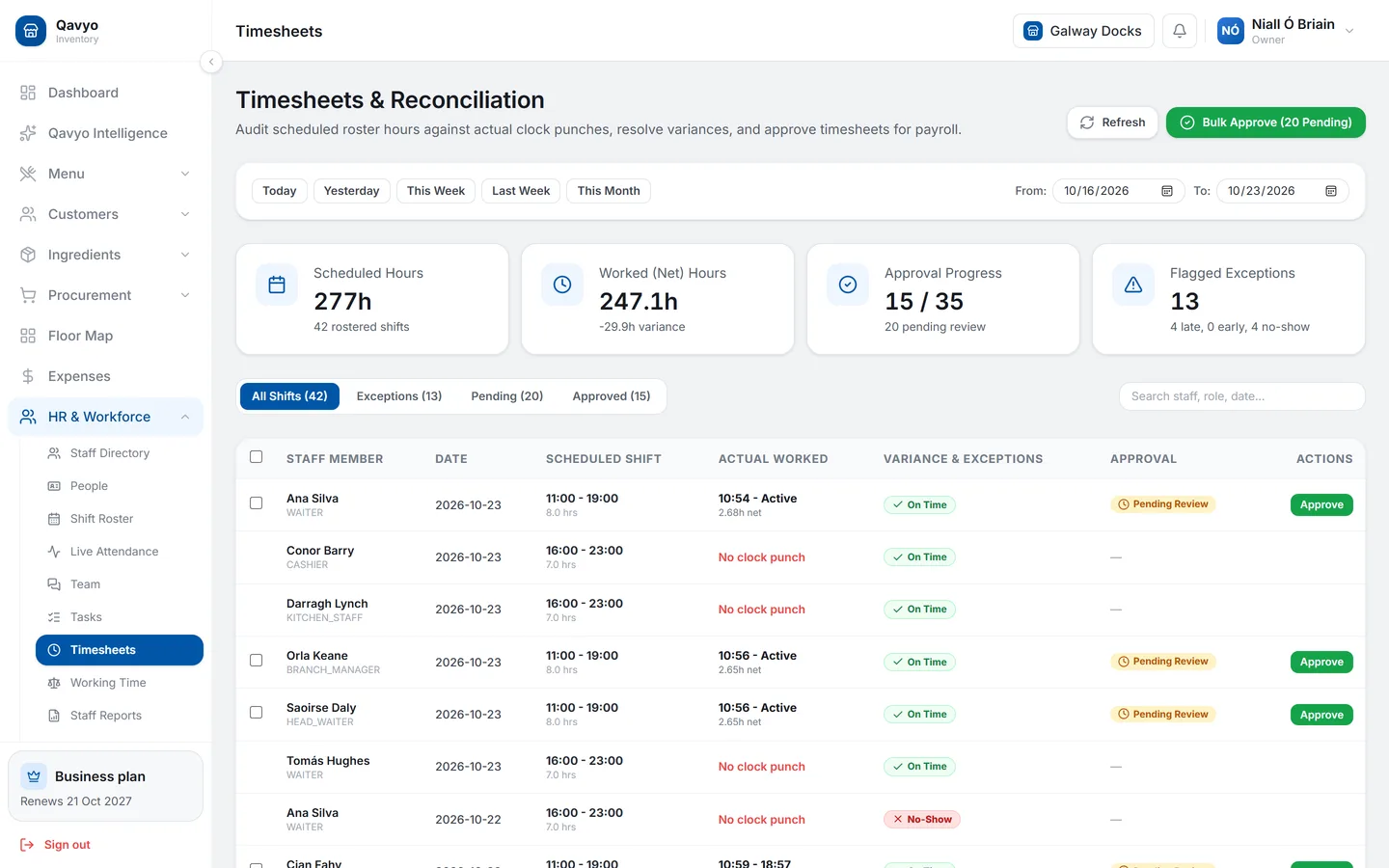Focus the Search staff, role, date field
Screen dimensions: 1389x868
(1241, 396)
